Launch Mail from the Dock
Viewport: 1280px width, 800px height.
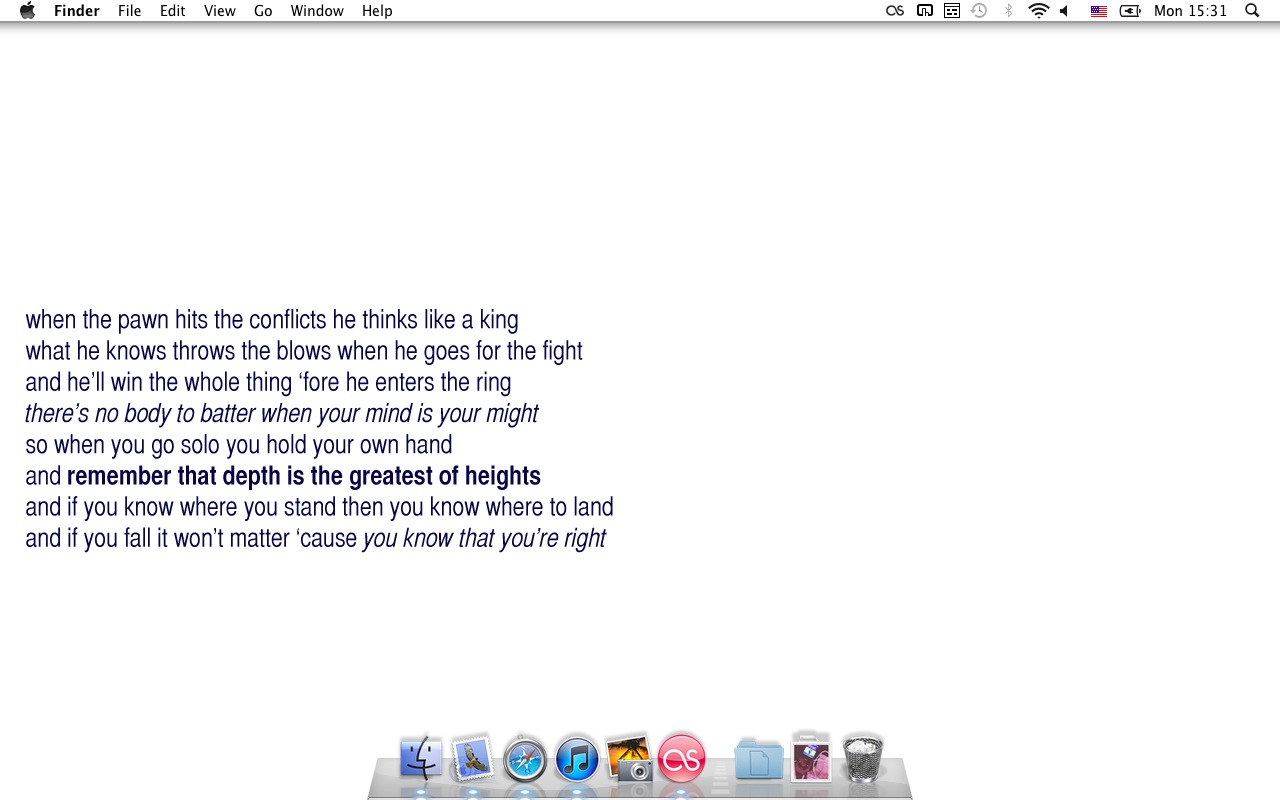click(473, 759)
